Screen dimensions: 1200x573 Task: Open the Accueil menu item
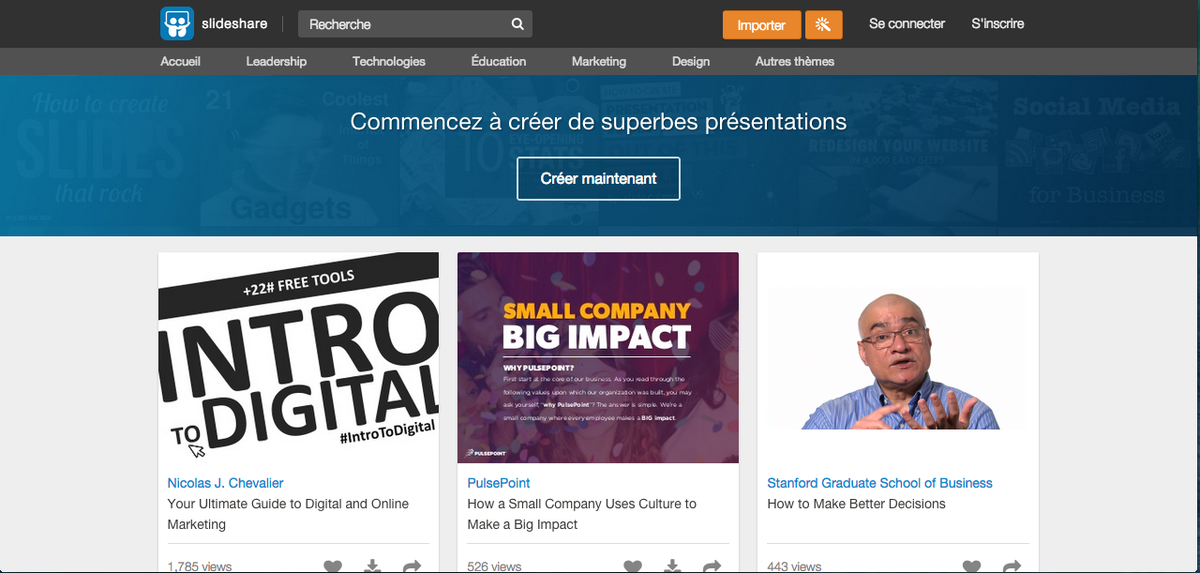pos(180,61)
